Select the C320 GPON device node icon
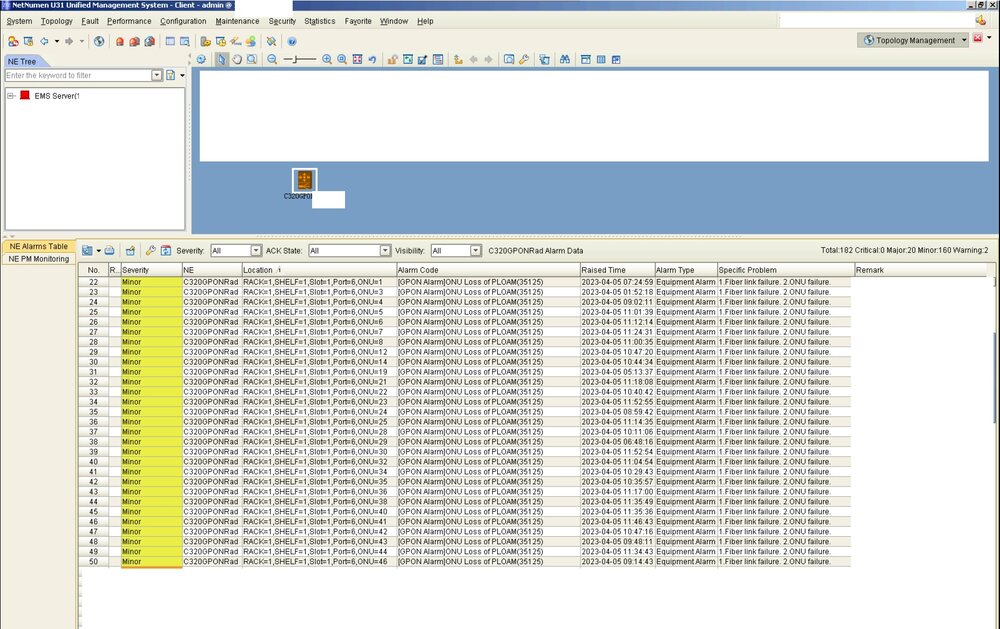This screenshot has height=629, width=1000. (x=305, y=180)
